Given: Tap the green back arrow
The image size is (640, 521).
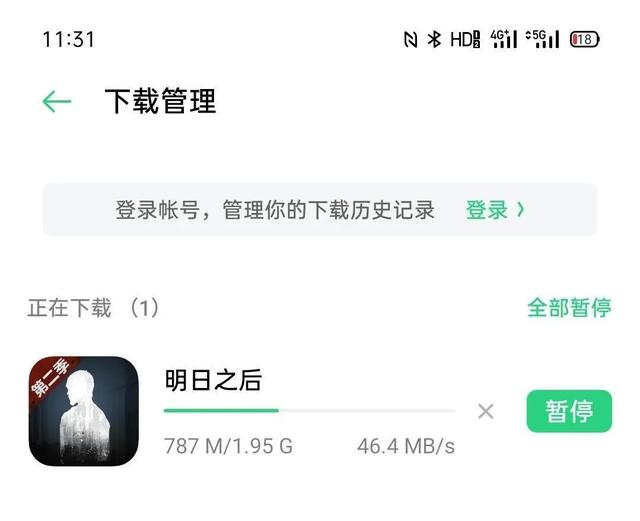Looking at the screenshot, I should click(57, 102).
